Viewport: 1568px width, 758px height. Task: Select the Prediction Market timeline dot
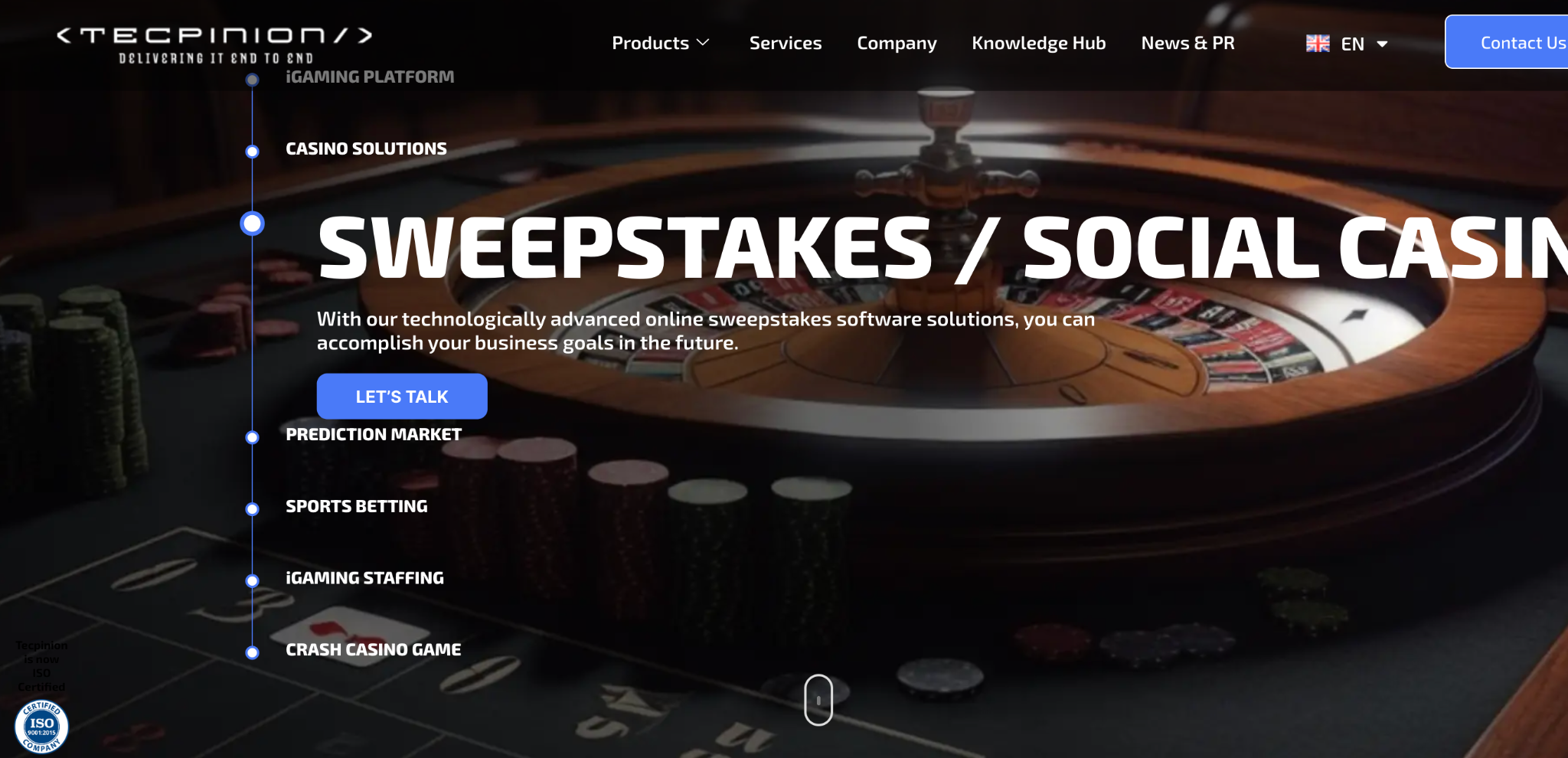pos(252,437)
